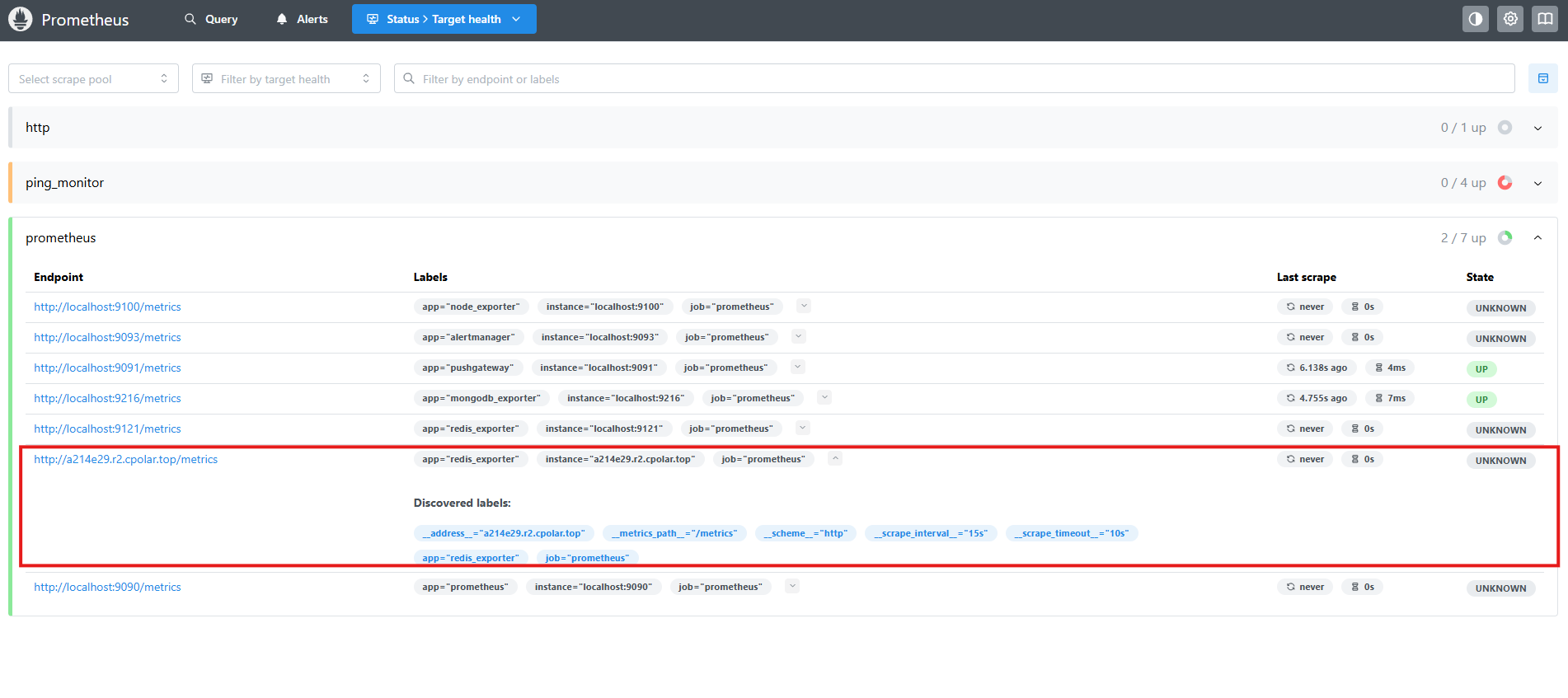The height and width of the screenshot is (698, 1568).
Task: Click the UNKNOWN state badge for node_exporter
Action: click(1500, 308)
